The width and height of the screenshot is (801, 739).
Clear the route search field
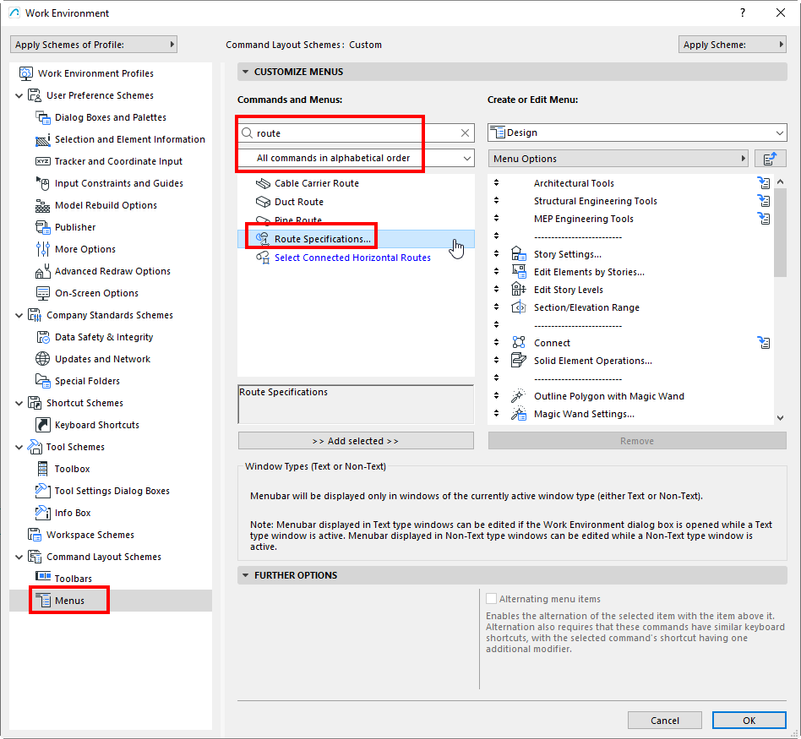(465, 133)
